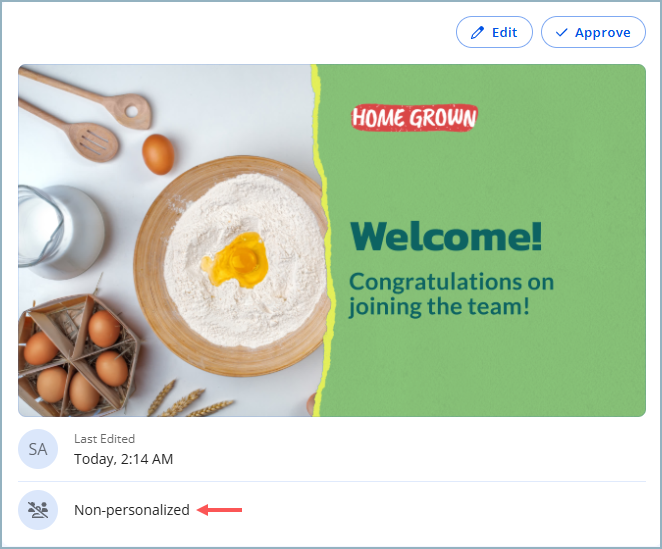Click the crossed-out people non-personalized icon
The width and height of the screenshot is (662, 549).
(x=38, y=510)
